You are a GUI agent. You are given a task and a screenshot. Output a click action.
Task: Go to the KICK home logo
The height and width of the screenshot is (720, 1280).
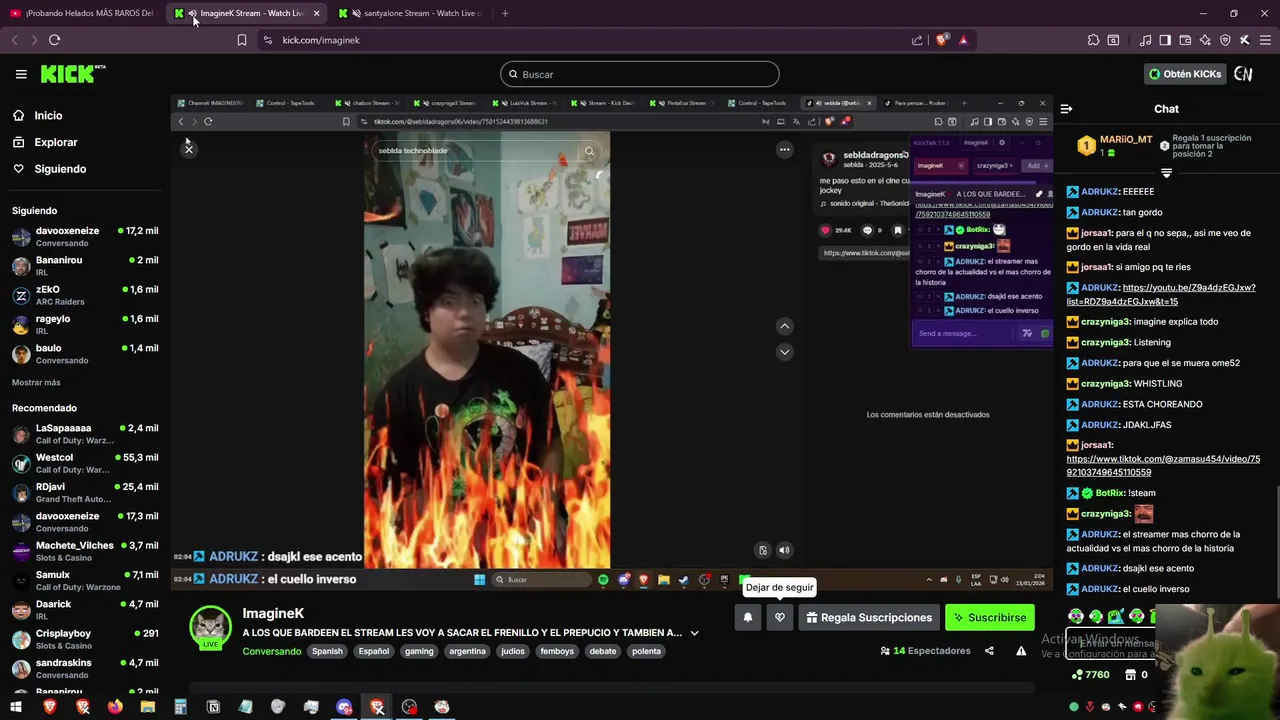(72, 74)
